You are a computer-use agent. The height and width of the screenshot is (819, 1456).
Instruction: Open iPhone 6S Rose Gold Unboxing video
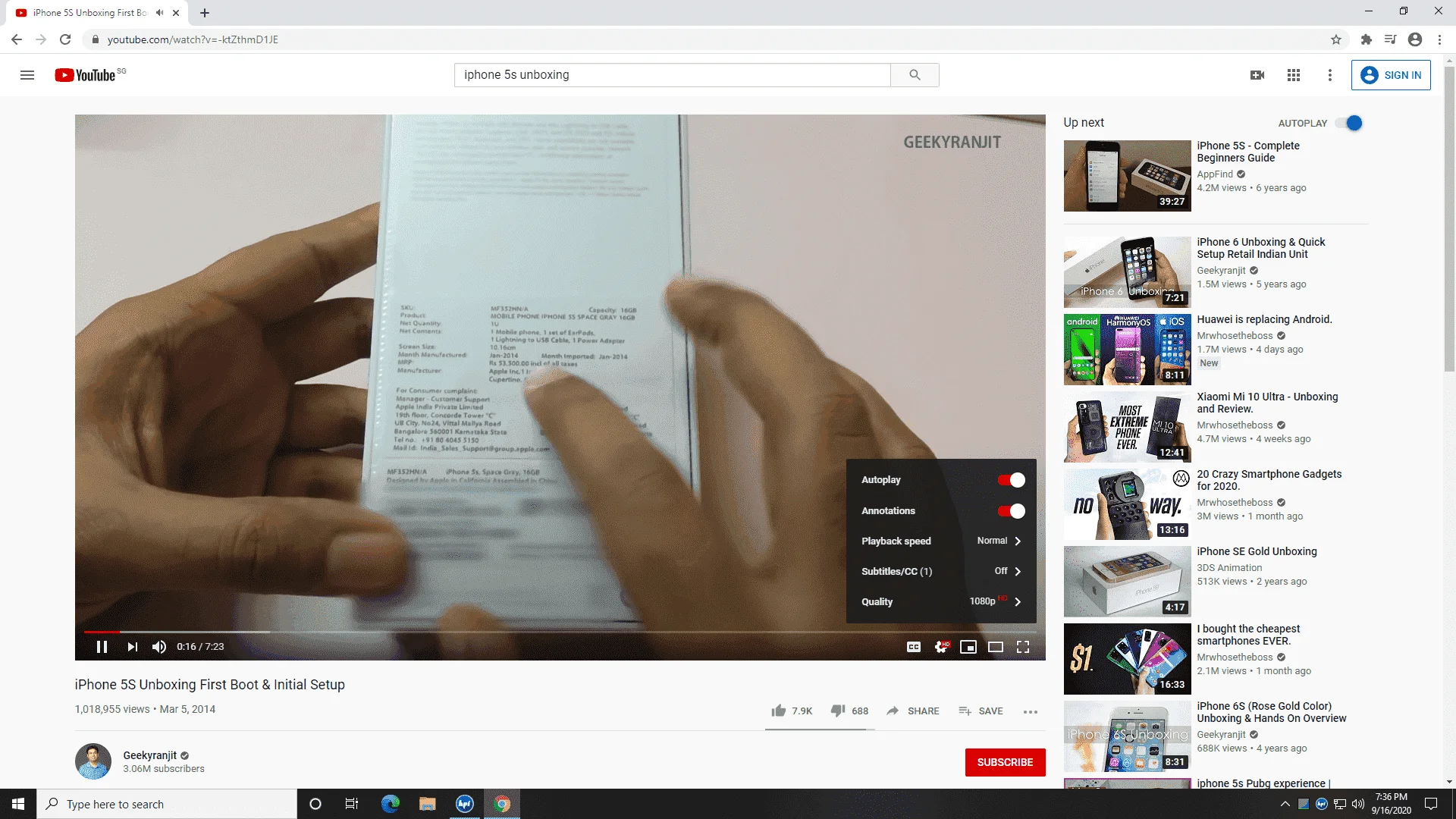pos(1127,736)
